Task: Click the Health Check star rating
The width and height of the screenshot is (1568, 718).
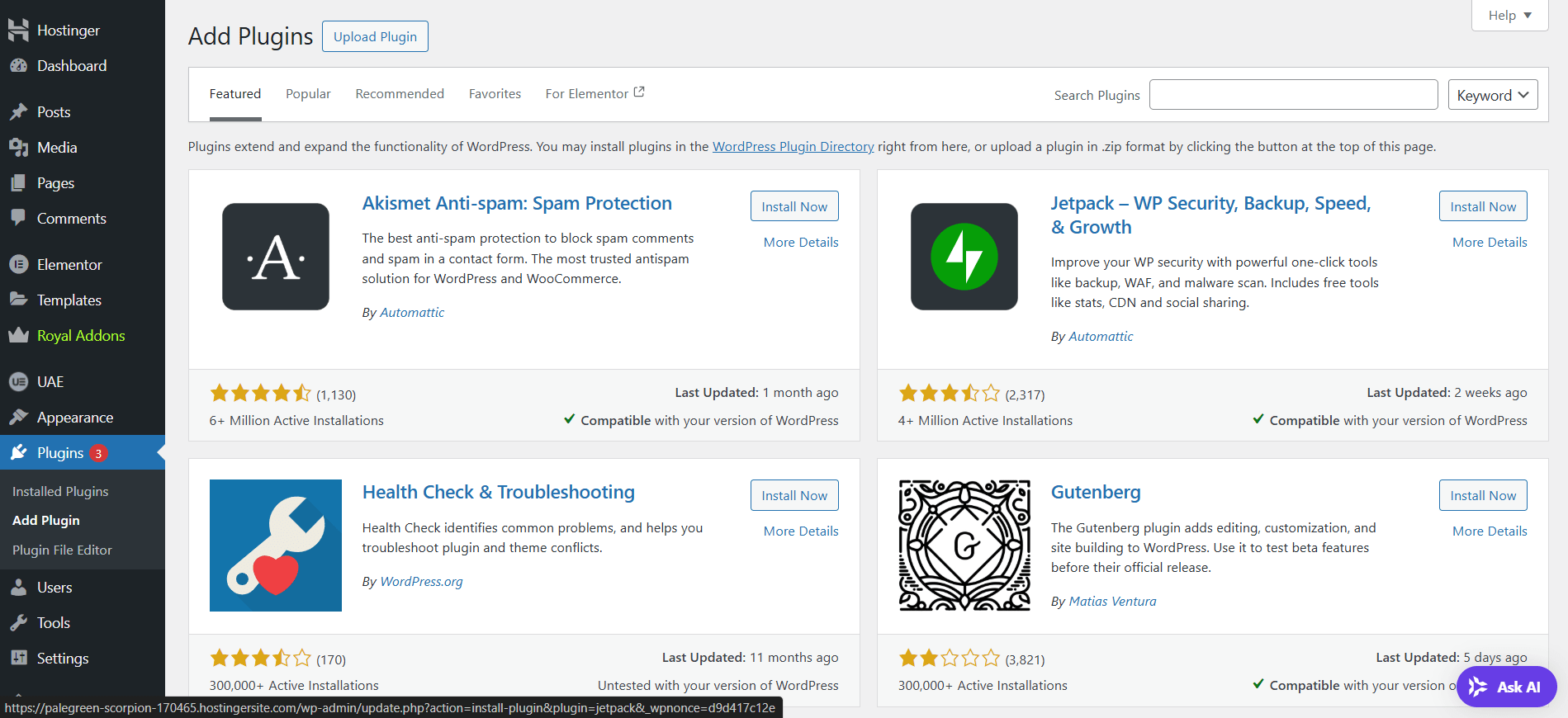Action: click(x=260, y=658)
